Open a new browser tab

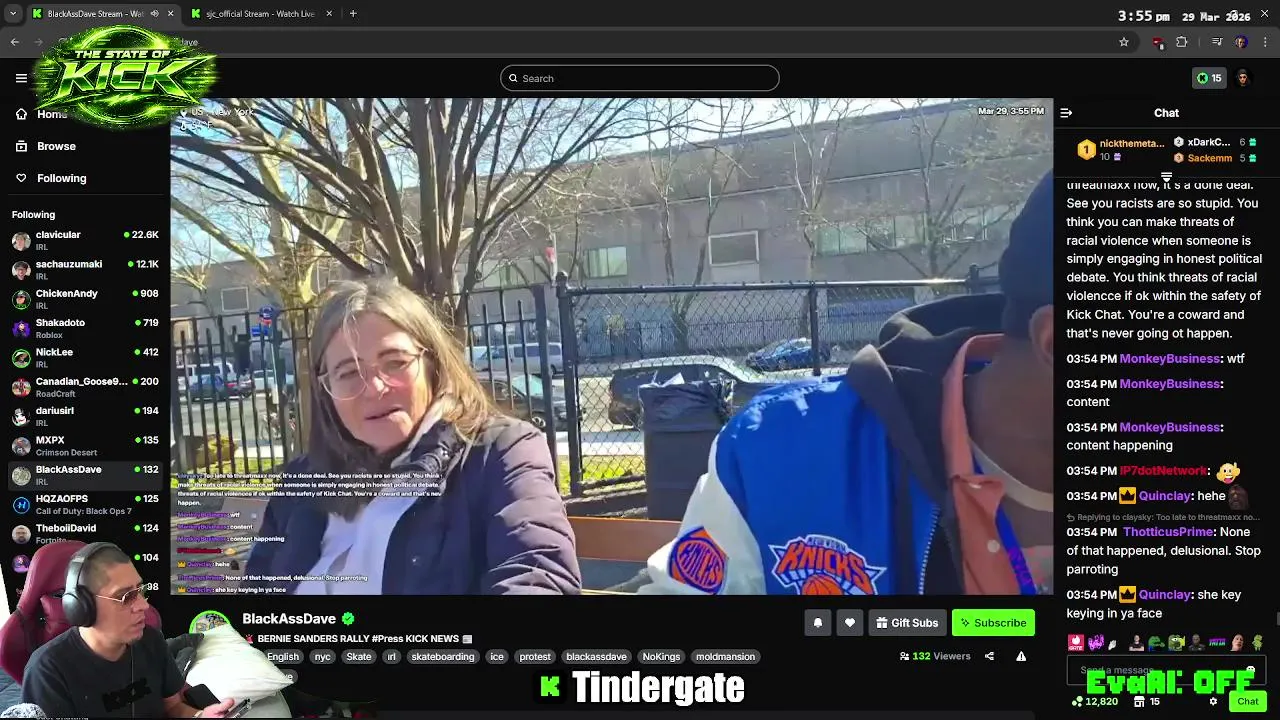point(353,14)
